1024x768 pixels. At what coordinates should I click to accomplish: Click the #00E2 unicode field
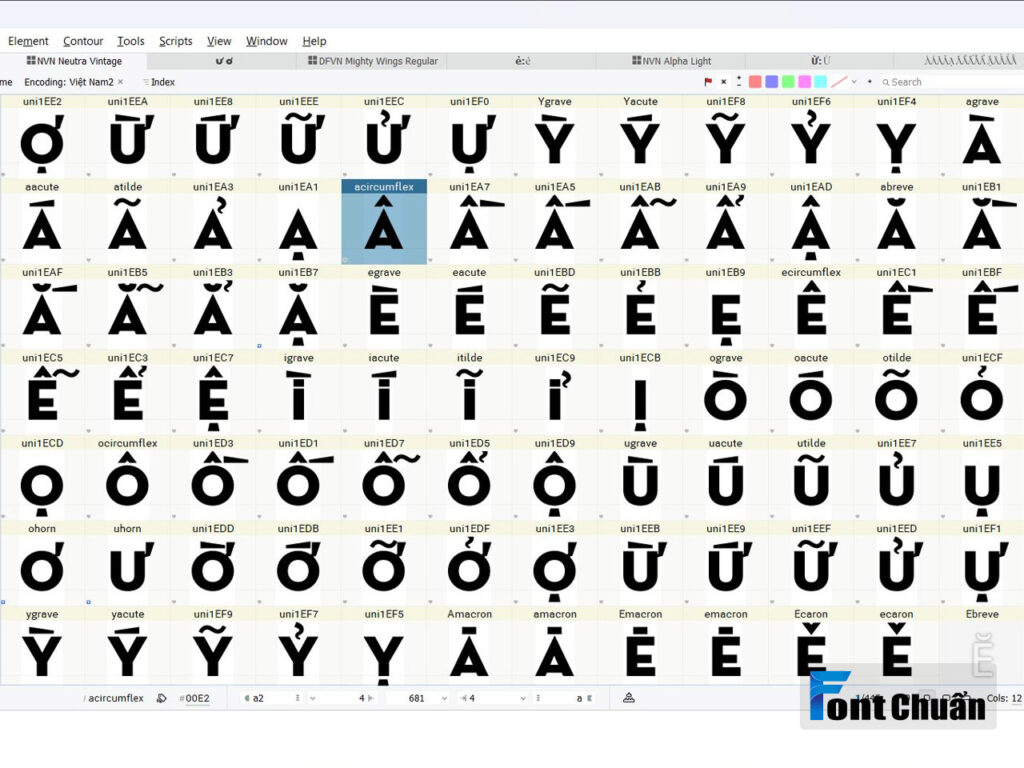pos(195,698)
